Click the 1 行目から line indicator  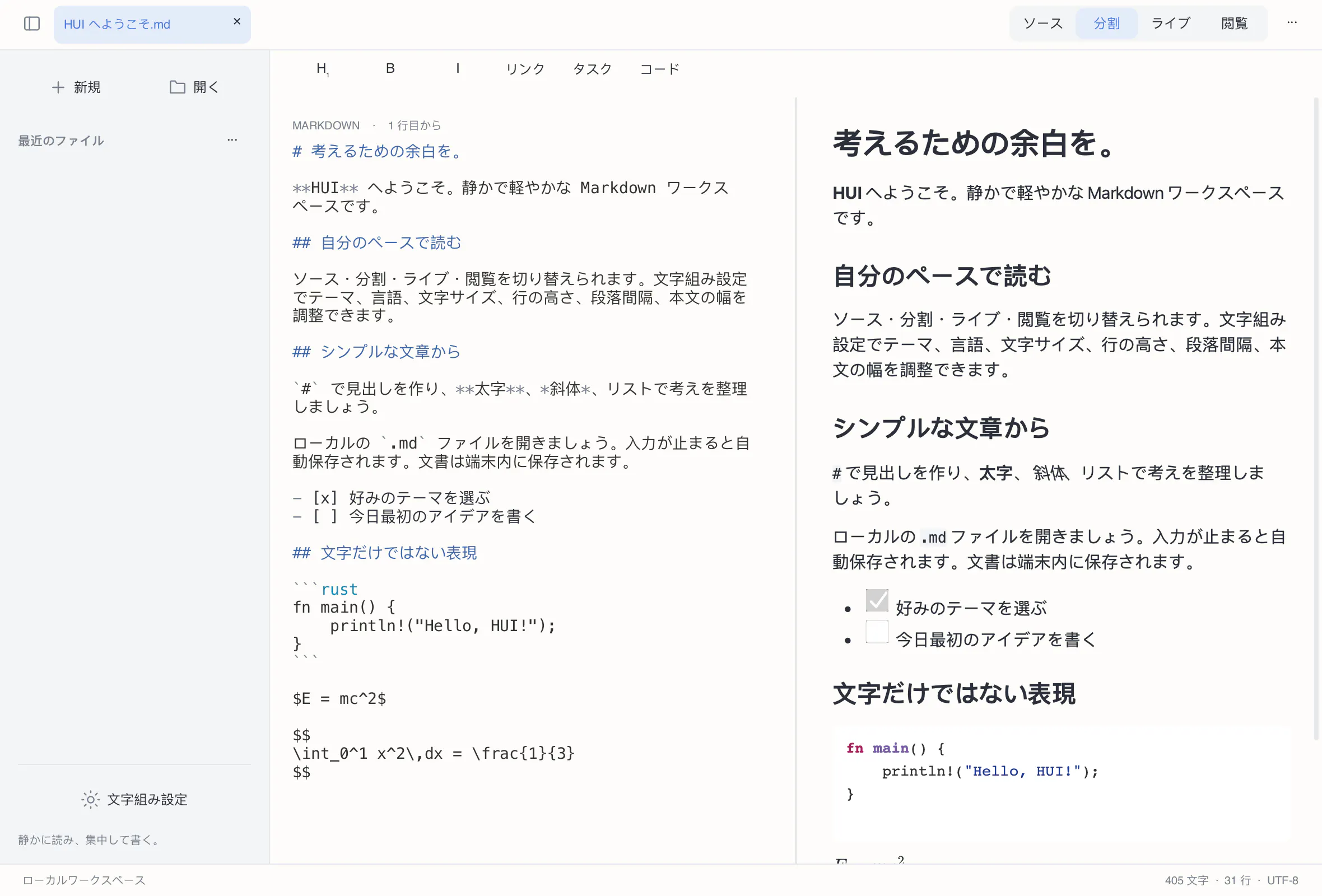pyautogui.click(x=415, y=125)
